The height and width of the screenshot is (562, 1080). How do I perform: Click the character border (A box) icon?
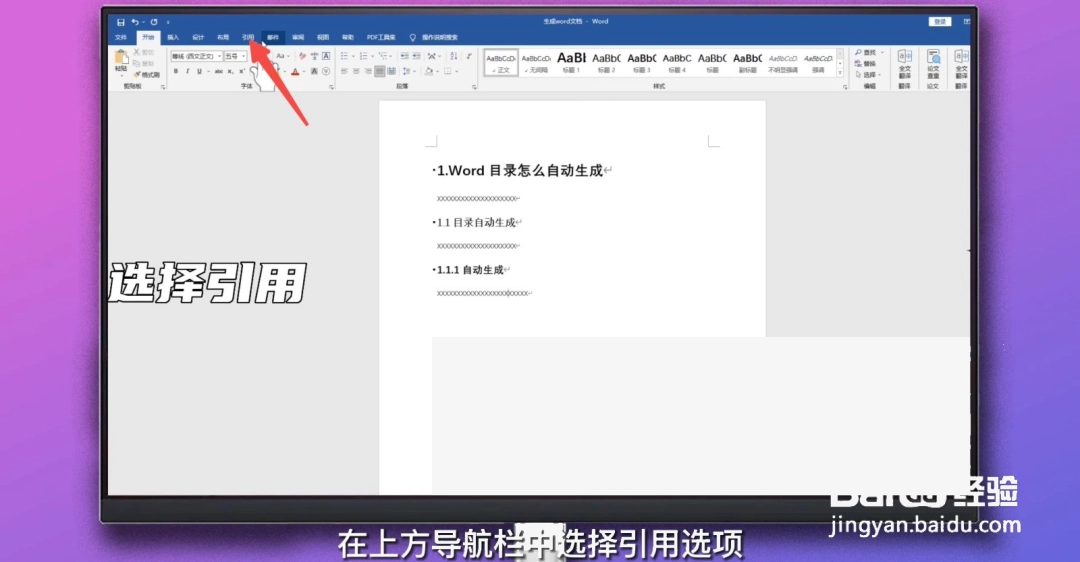tap(326, 56)
